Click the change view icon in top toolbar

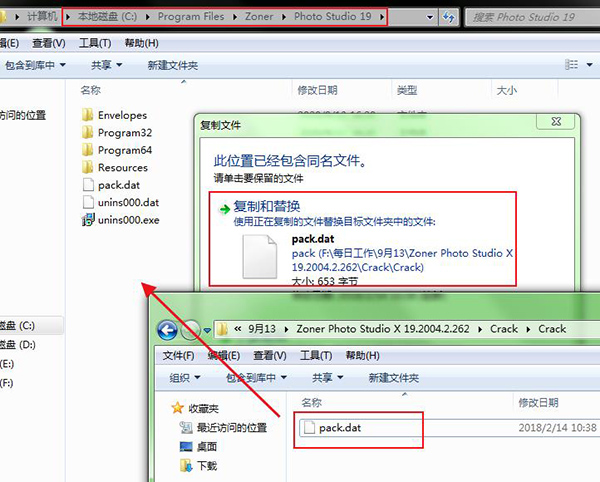point(571,64)
